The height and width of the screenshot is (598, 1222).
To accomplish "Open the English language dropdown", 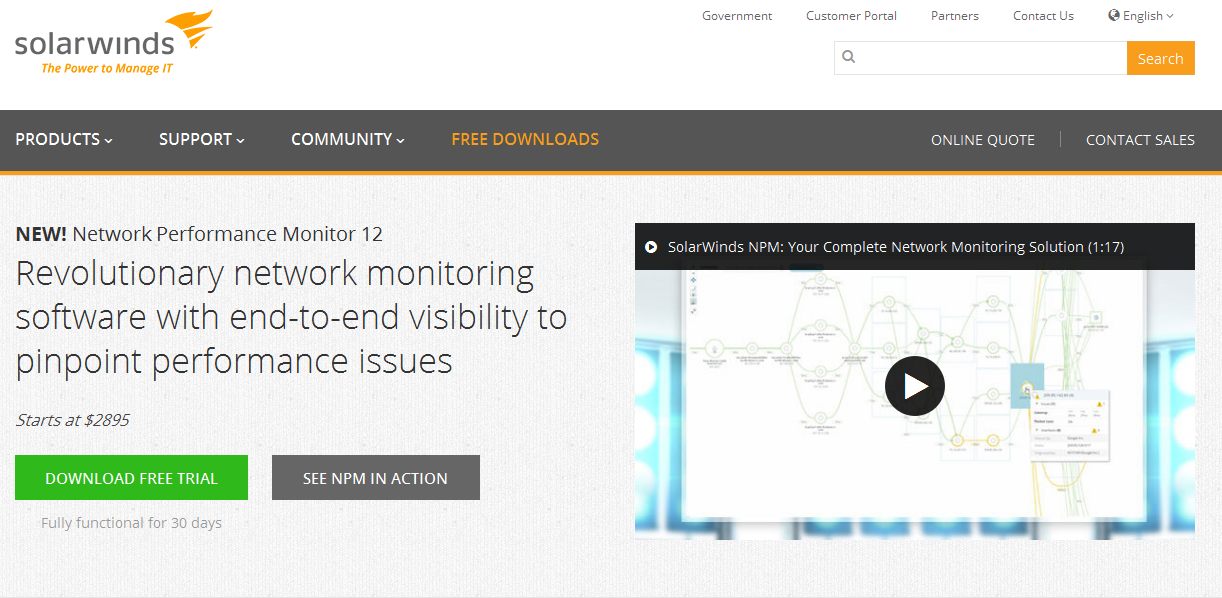I will [x=1141, y=16].
